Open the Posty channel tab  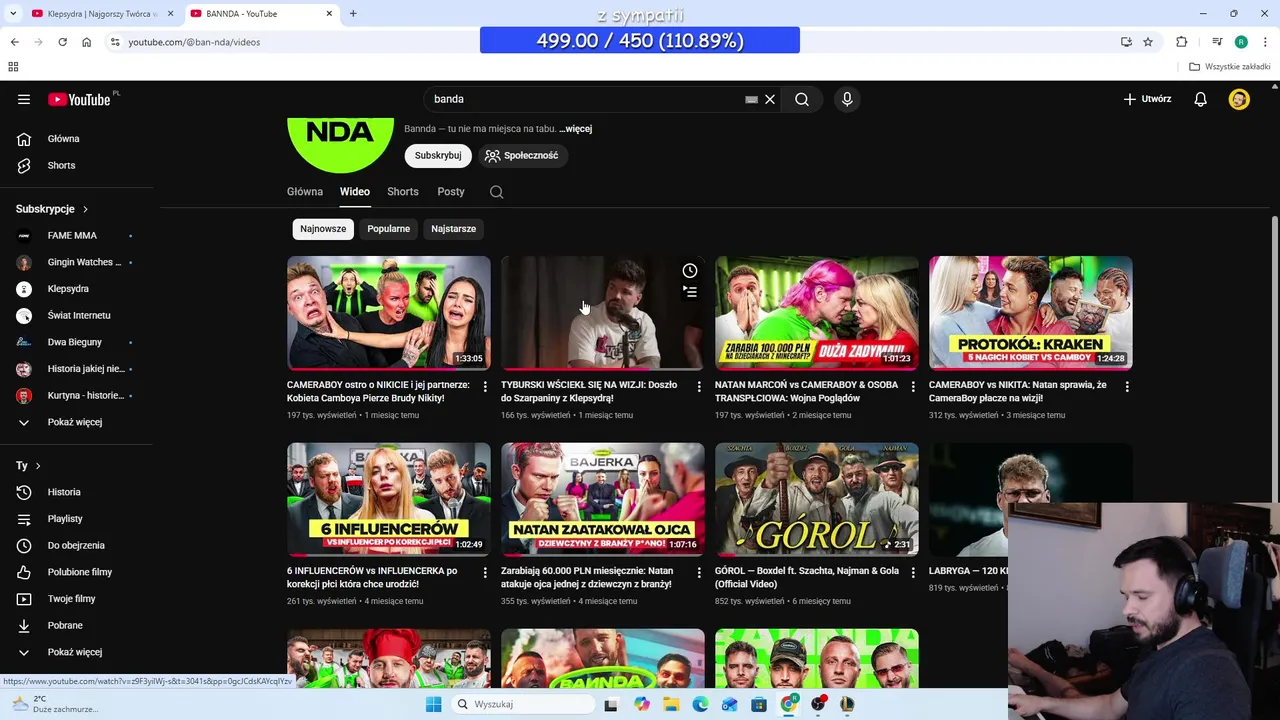coord(451,192)
